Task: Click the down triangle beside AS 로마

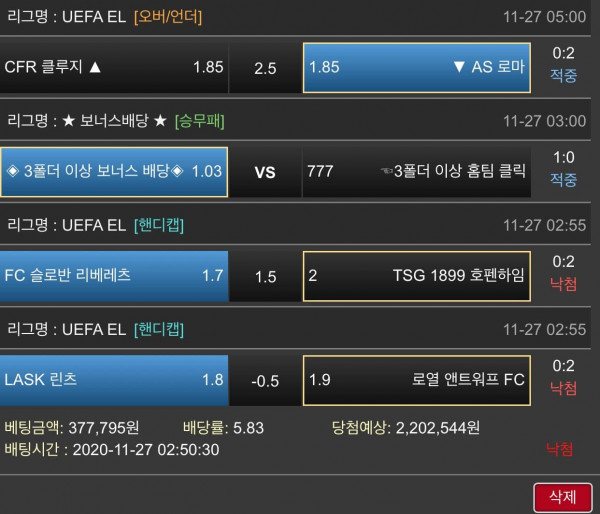Action: pos(459,67)
